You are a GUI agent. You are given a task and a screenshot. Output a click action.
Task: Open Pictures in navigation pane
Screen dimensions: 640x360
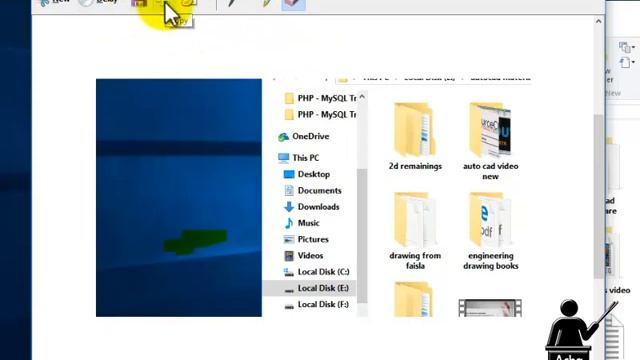point(306,240)
